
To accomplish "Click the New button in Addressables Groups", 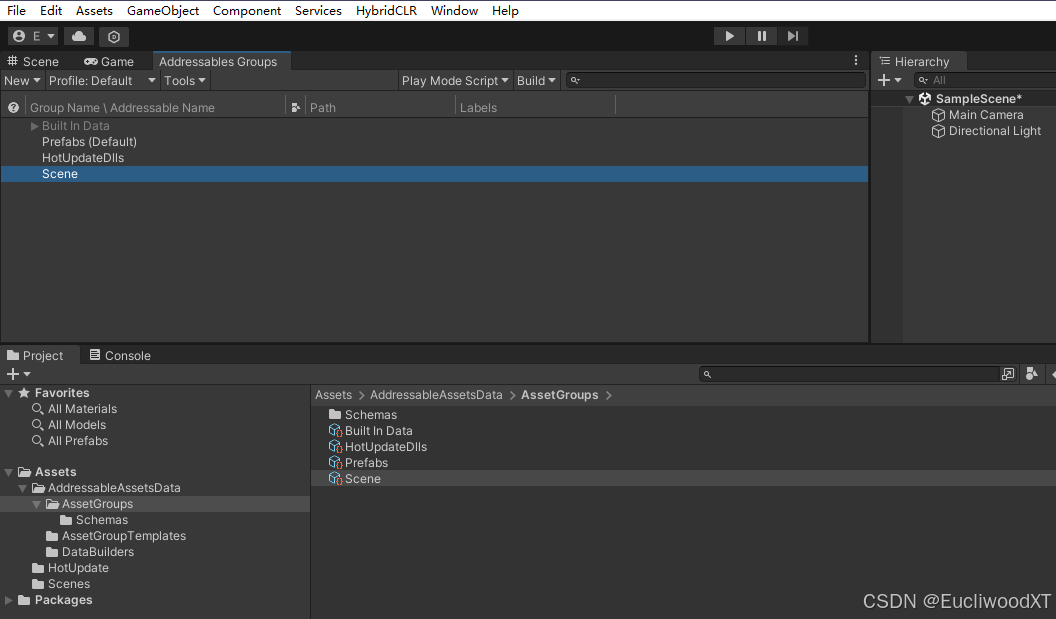I will (22, 80).
